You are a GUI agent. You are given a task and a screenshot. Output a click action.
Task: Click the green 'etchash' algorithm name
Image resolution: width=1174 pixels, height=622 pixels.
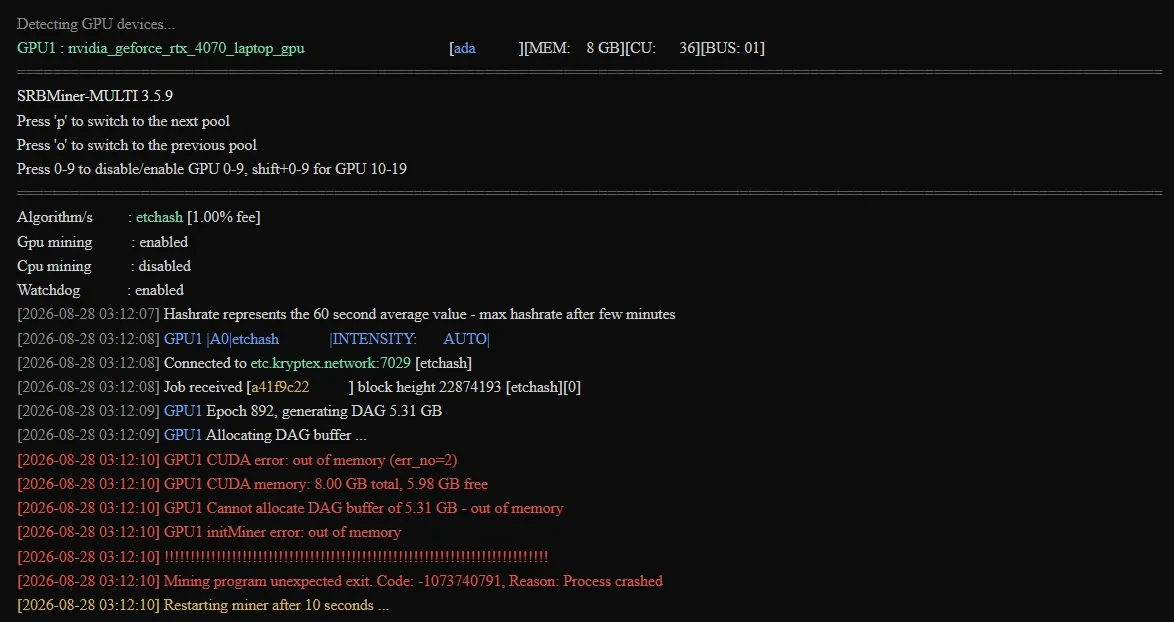click(159, 217)
